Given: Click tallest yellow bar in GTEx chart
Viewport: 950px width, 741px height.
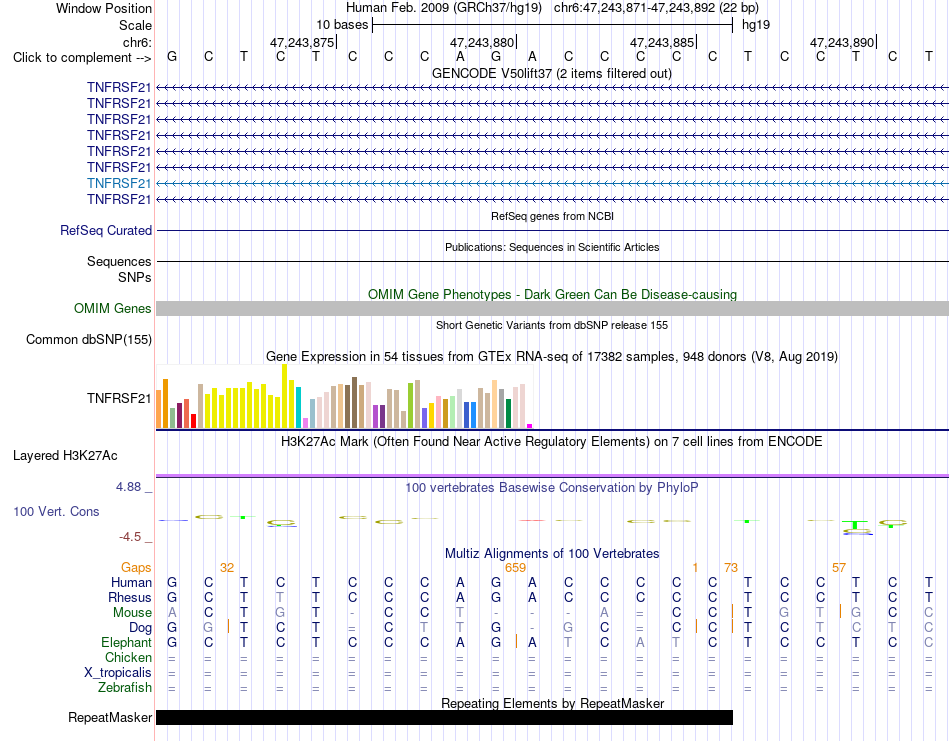Looking at the screenshot, I should pyautogui.click(x=284, y=396).
